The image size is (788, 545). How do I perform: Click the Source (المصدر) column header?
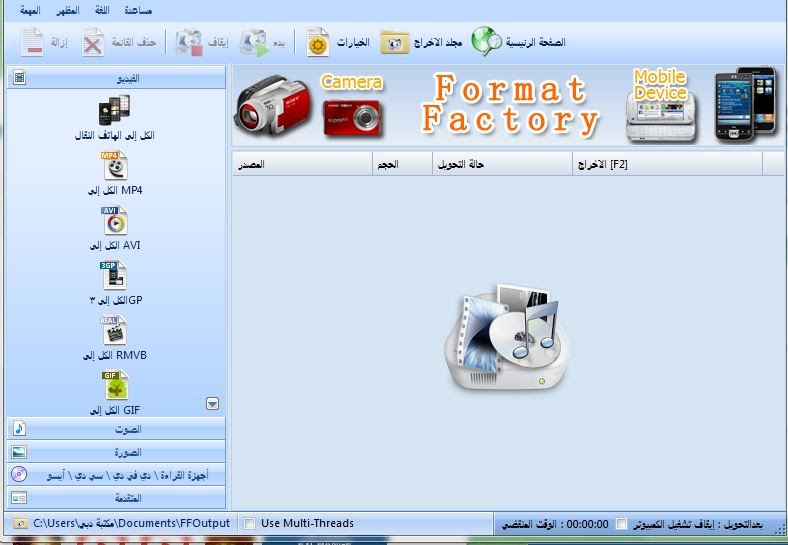pyautogui.click(x=302, y=164)
